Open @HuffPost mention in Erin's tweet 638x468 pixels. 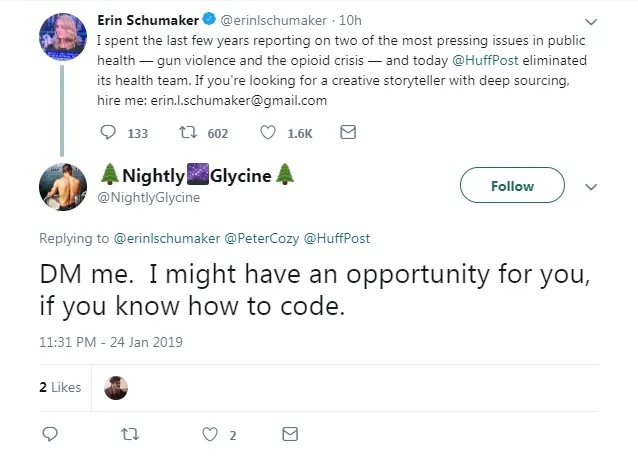coord(485,60)
